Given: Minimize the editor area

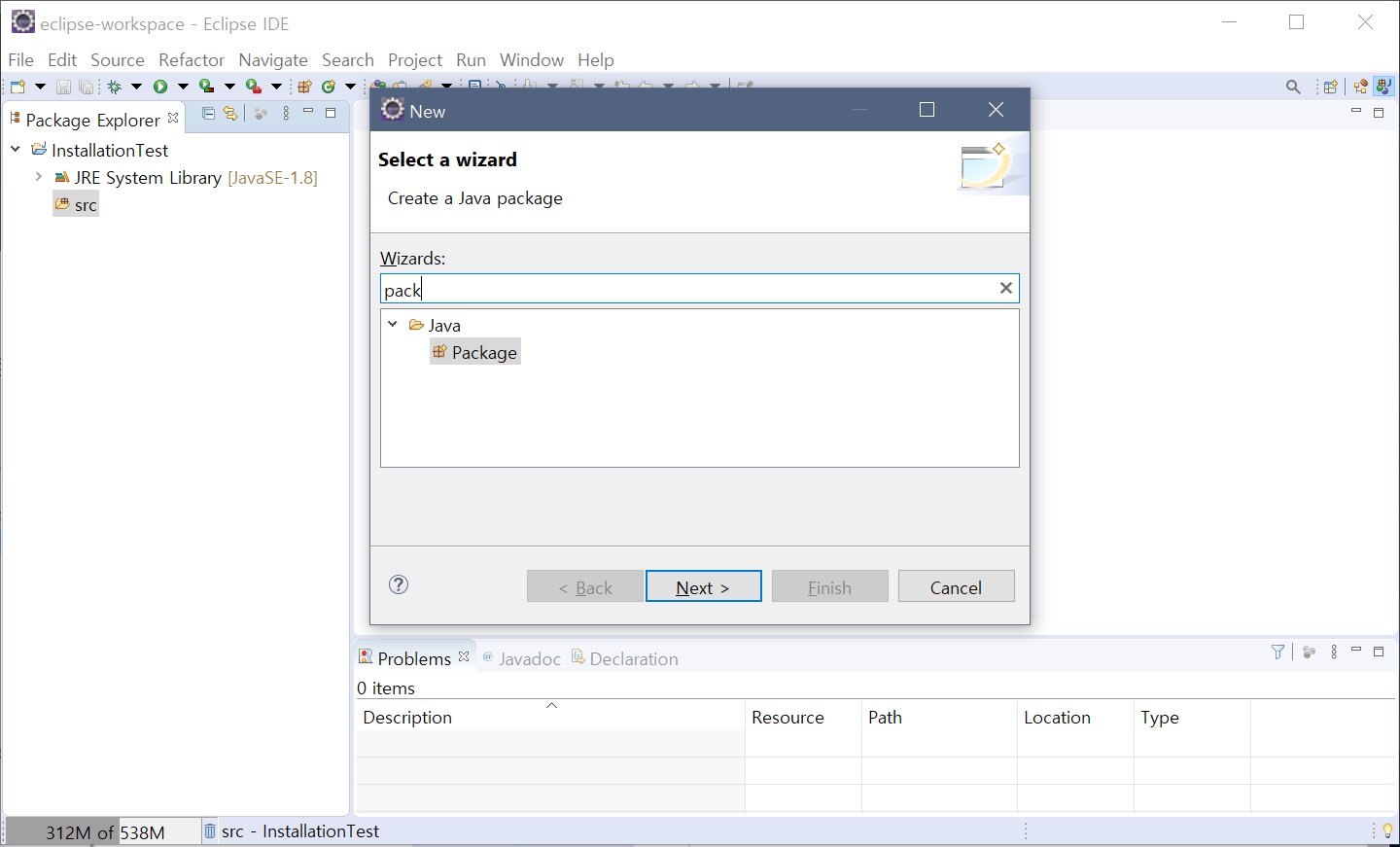Looking at the screenshot, I should coord(1356,111).
